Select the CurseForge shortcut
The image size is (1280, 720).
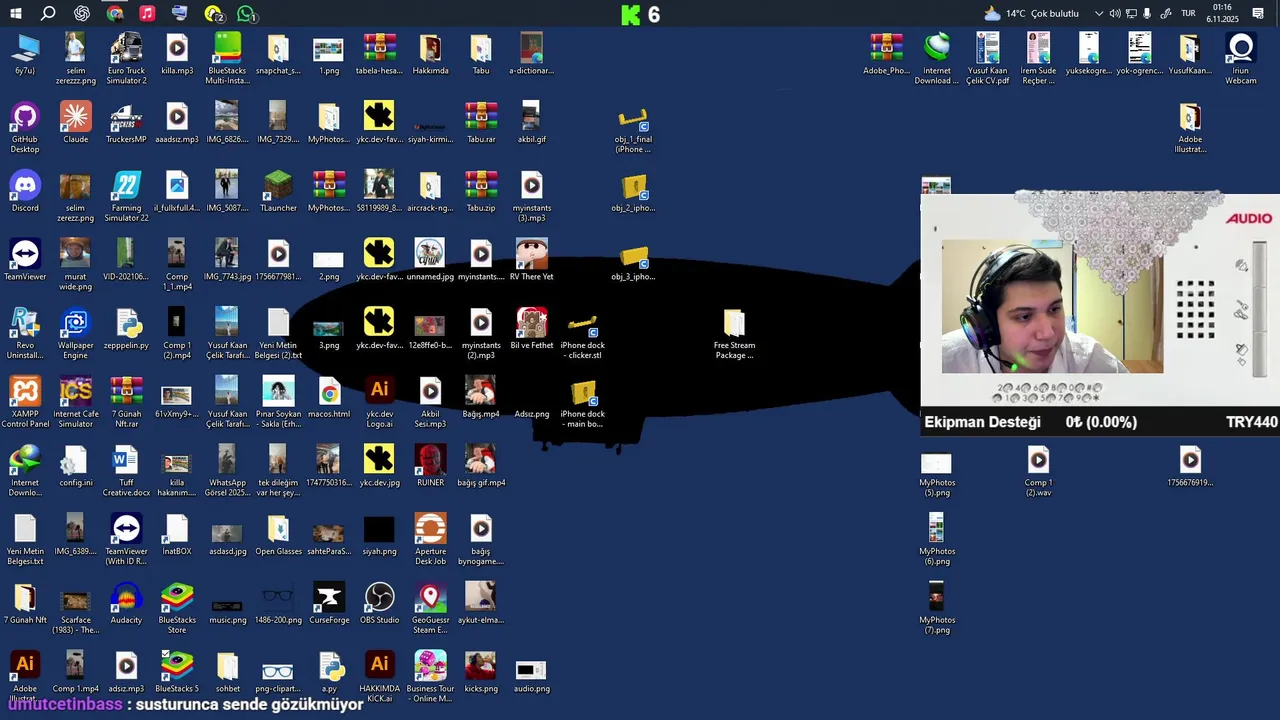coord(329,604)
